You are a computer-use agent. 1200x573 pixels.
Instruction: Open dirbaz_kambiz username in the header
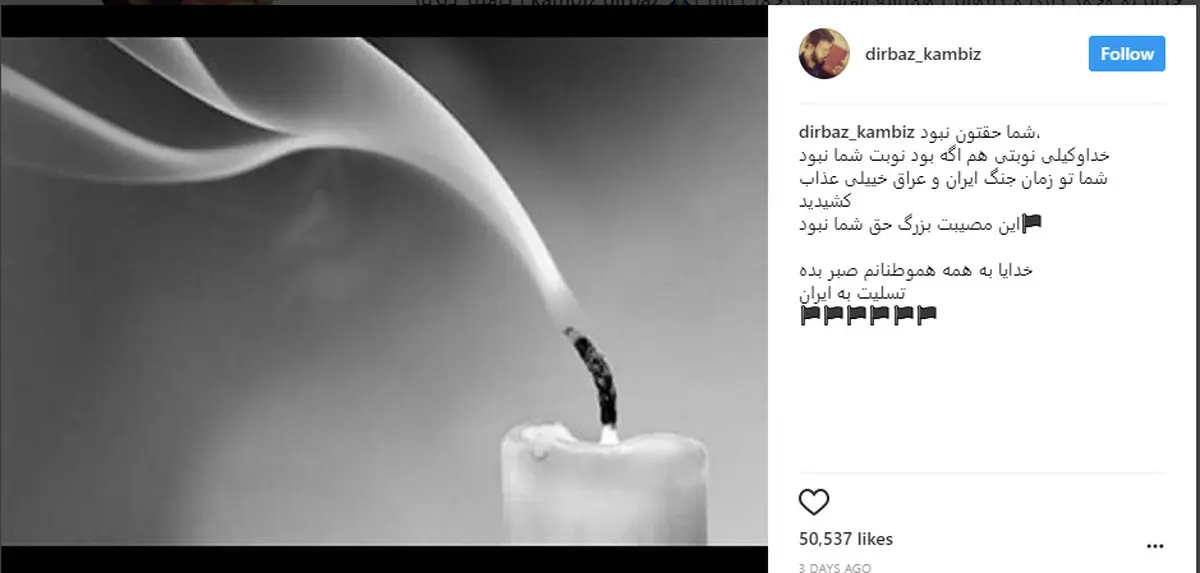point(923,55)
